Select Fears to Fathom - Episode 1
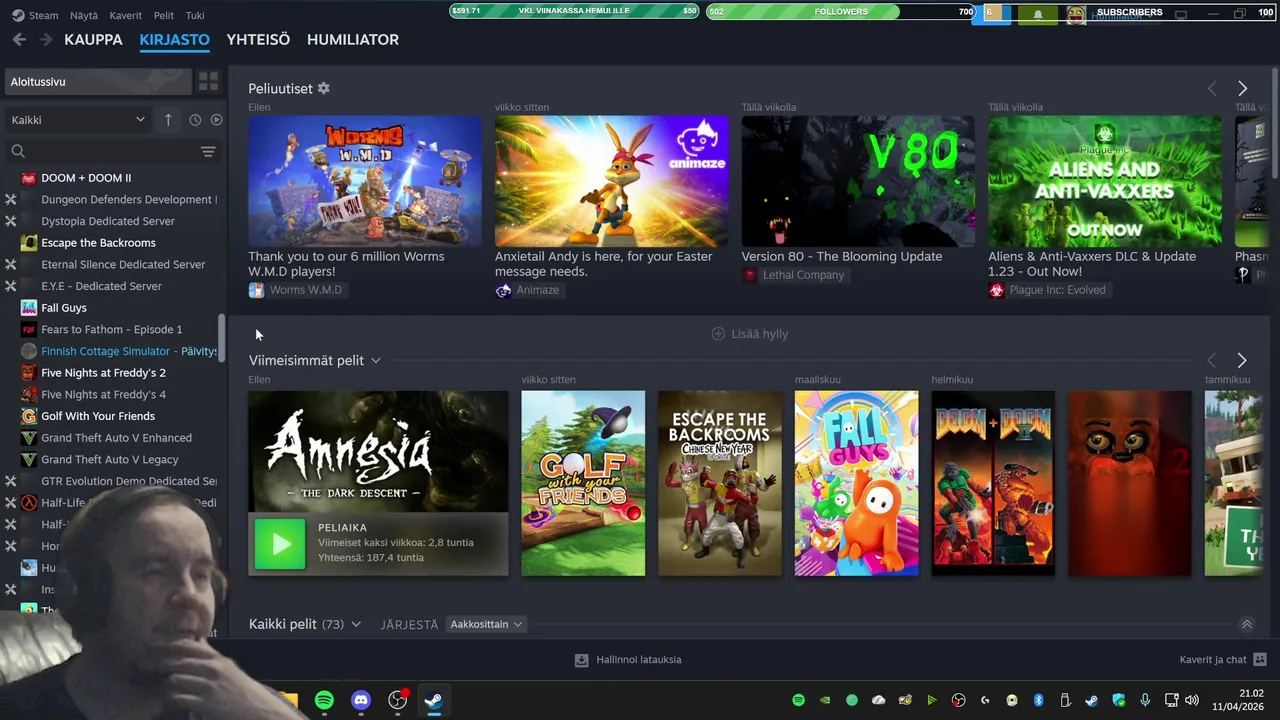Viewport: 1280px width, 720px height. point(110,329)
